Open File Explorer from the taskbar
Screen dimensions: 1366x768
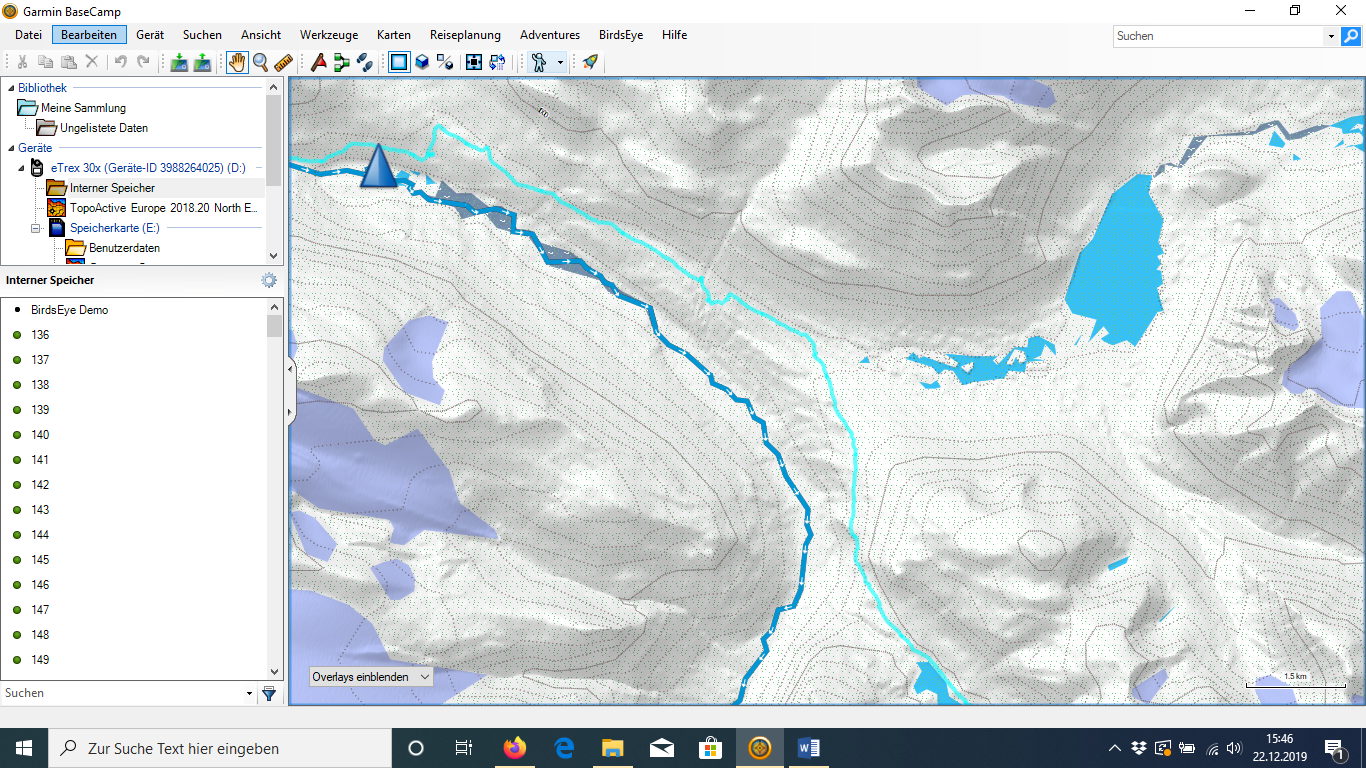click(613, 748)
